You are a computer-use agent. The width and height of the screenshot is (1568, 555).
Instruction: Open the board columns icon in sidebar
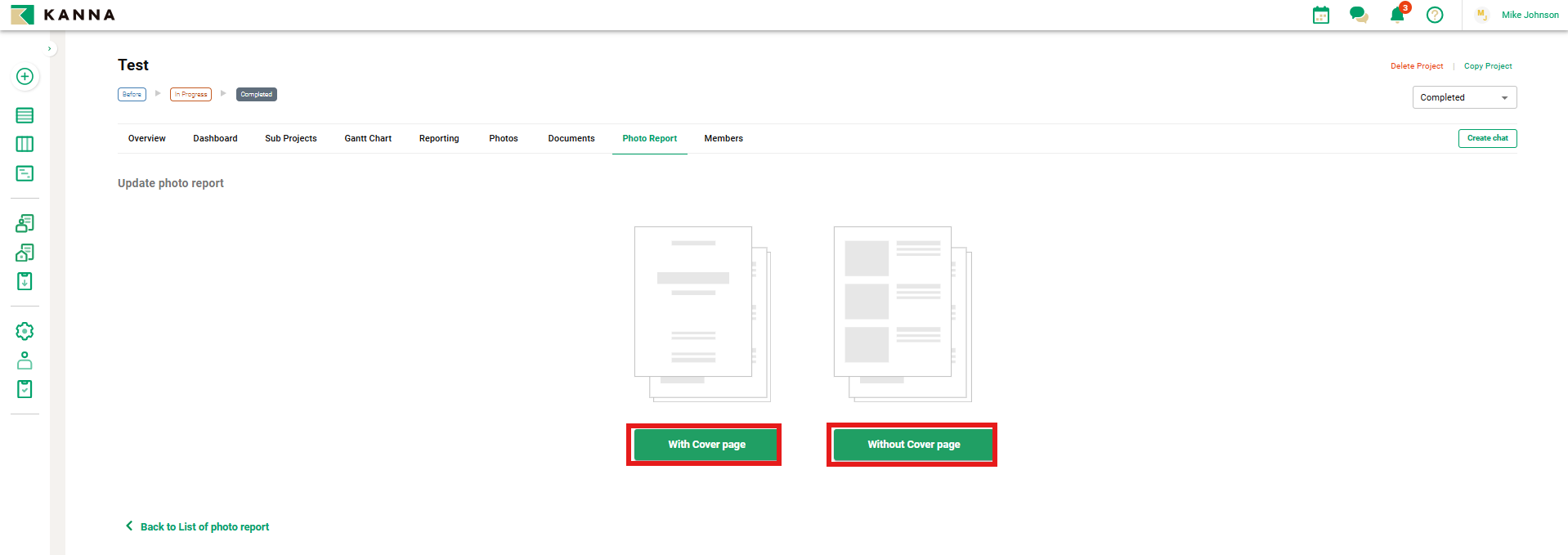click(25, 144)
